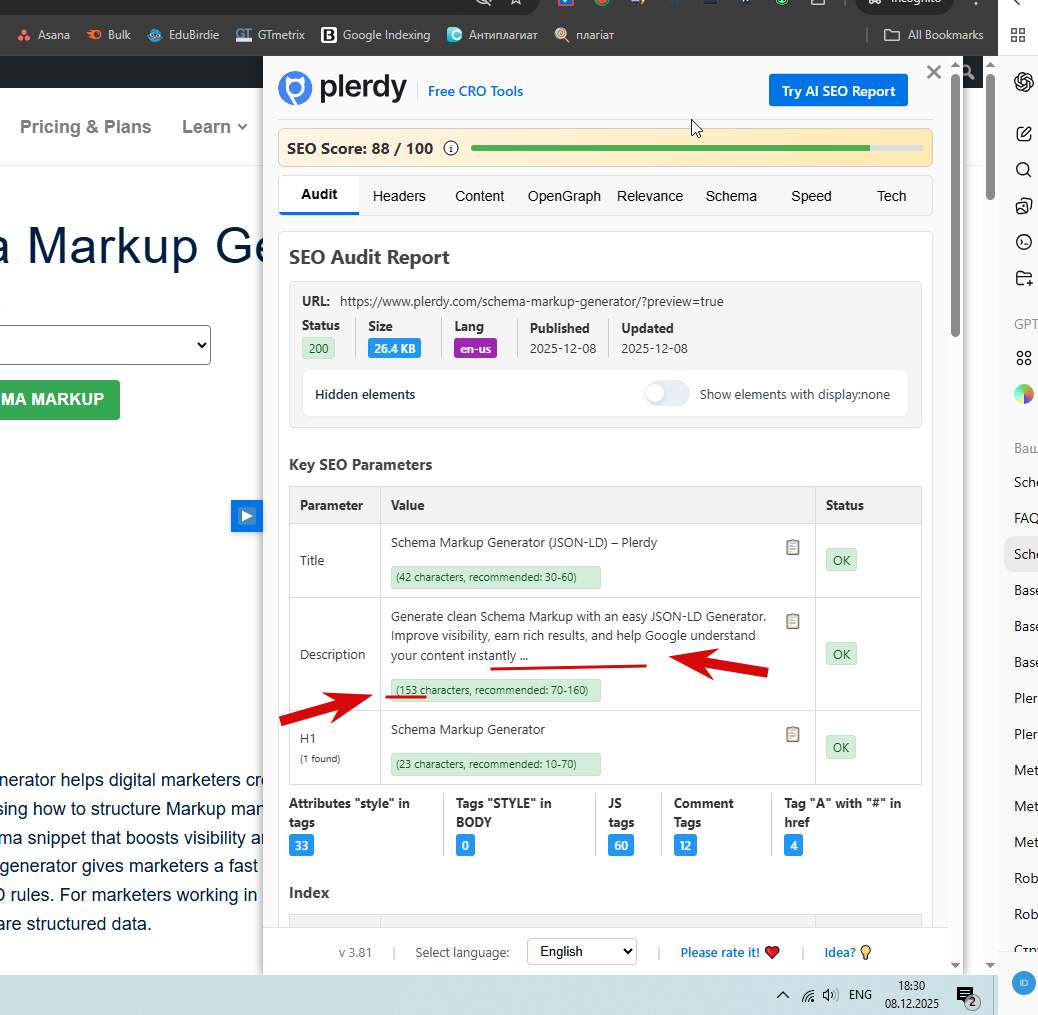Click the ENG input language indicator
Screen dimensions: 1038x1015
860,994
